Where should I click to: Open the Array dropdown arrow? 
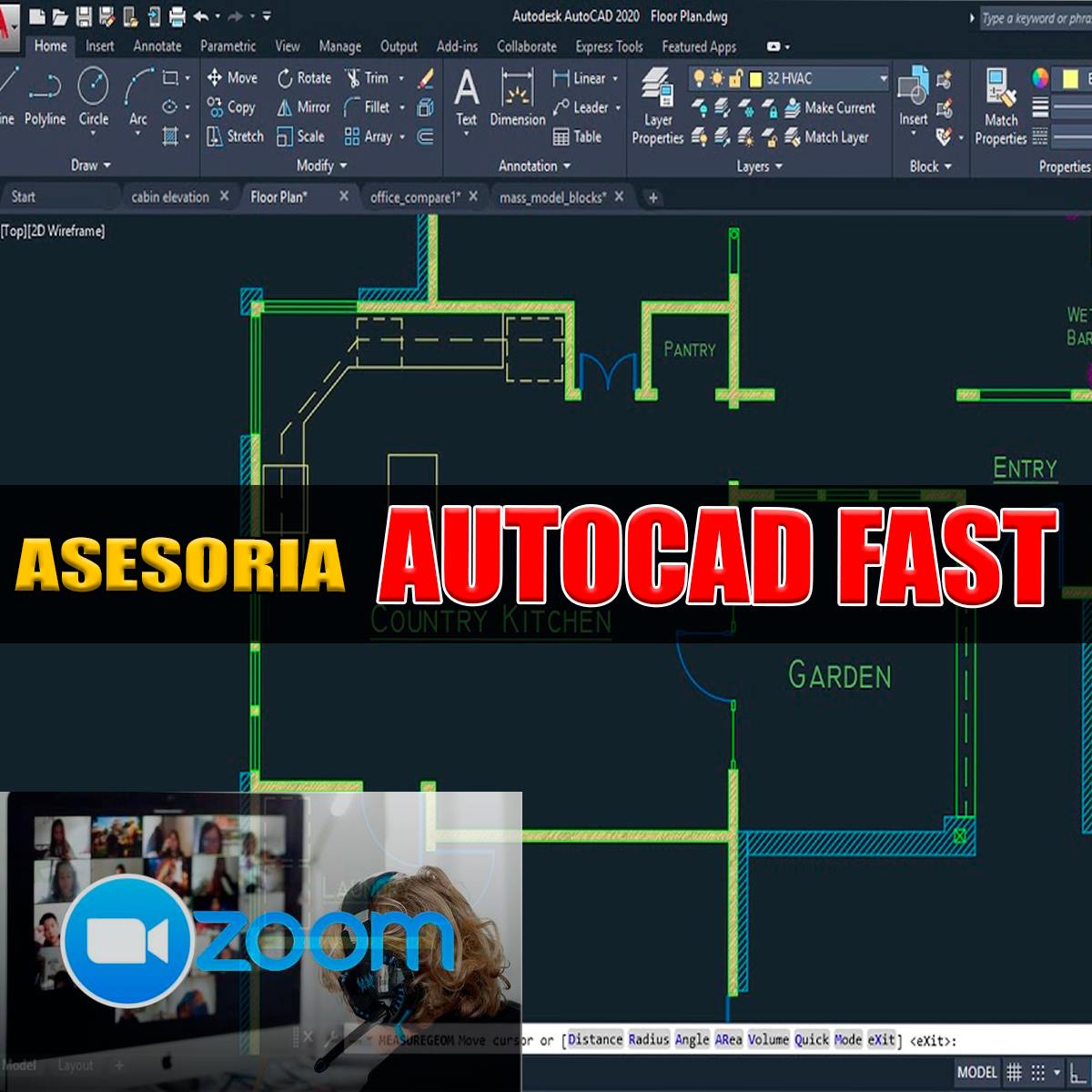[x=401, y=136]
